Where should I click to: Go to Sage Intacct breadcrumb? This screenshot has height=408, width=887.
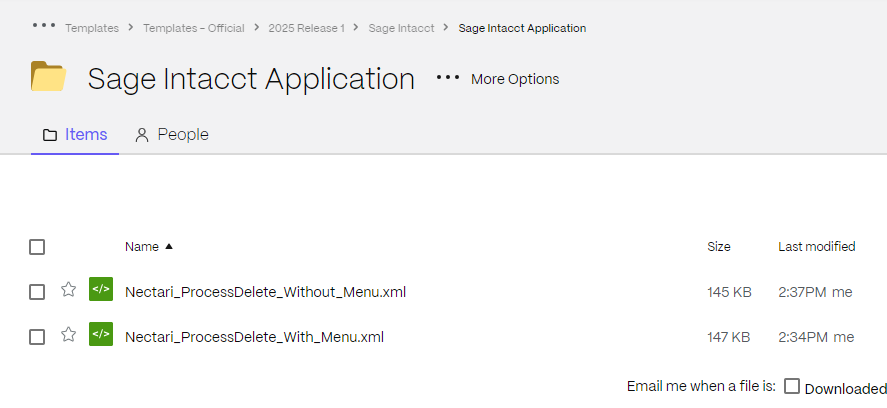[401, 28]
